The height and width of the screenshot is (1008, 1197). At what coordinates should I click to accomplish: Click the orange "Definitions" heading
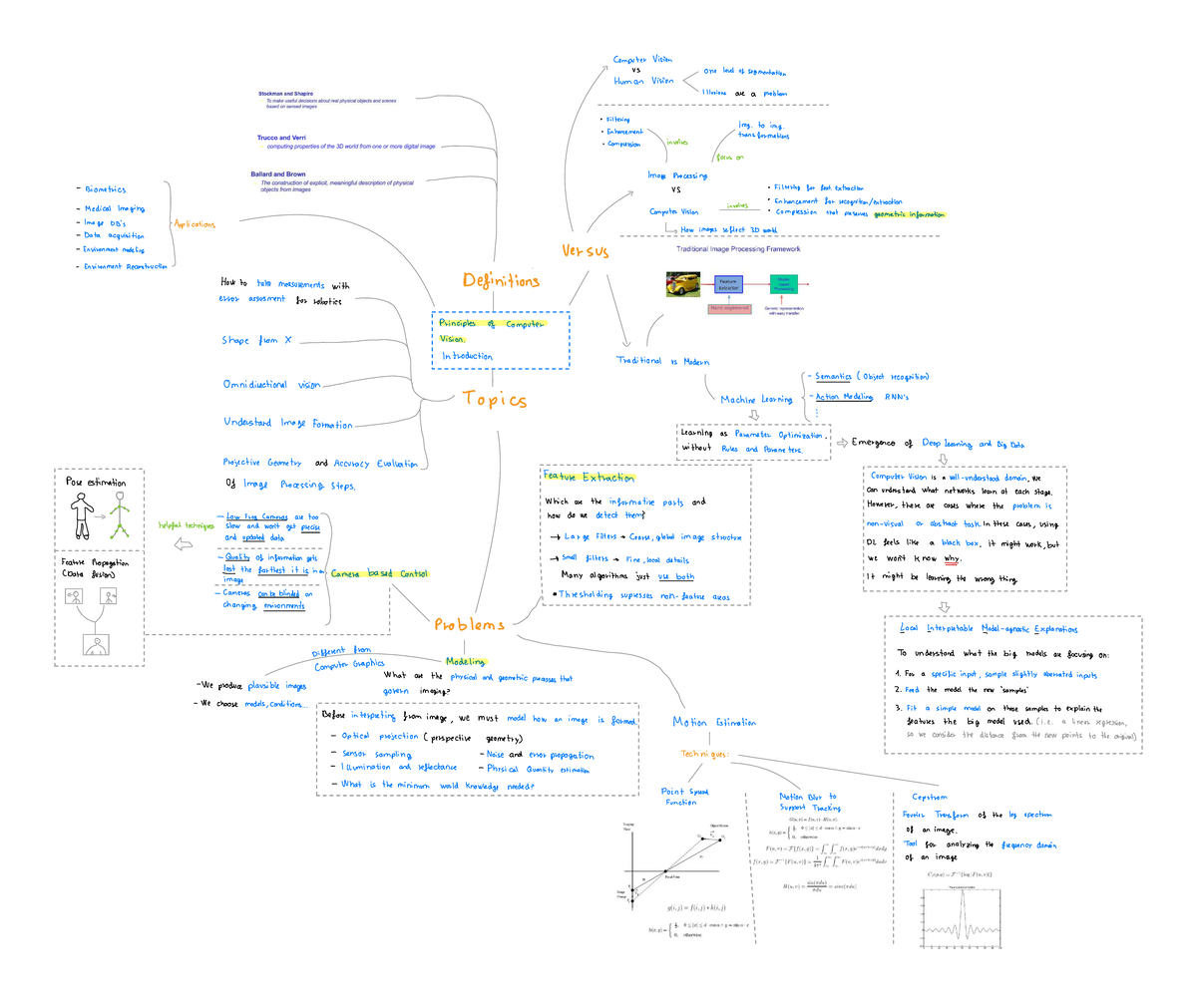[501, 280]
